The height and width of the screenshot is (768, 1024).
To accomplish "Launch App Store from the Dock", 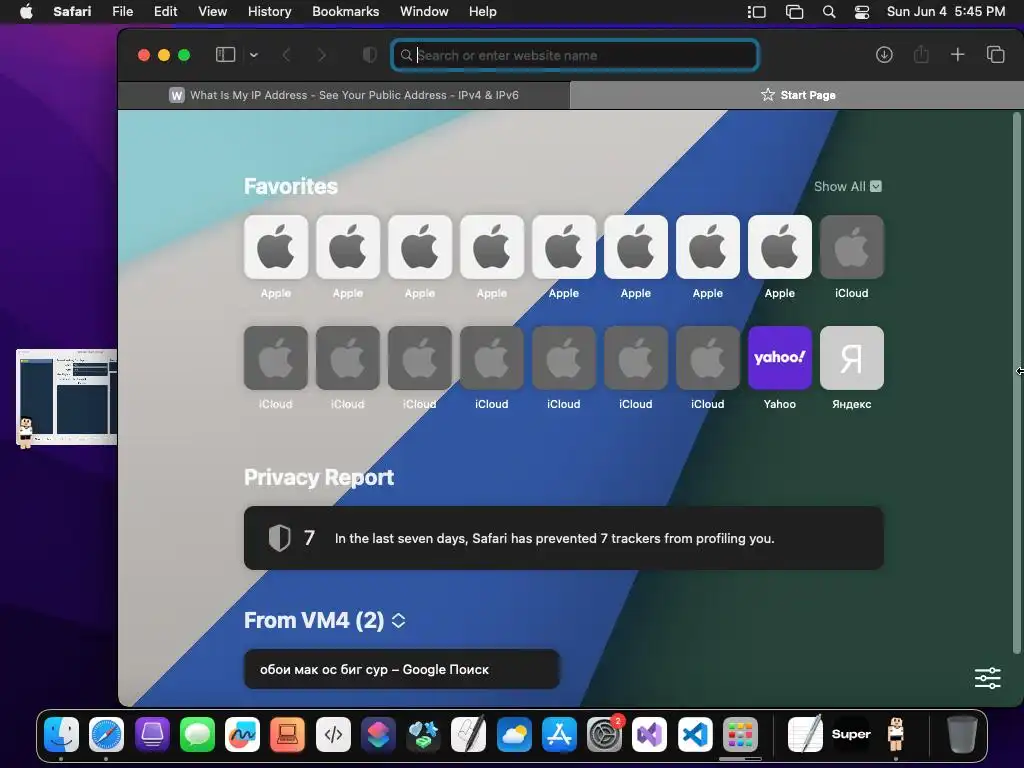I will click(x=559, y=735).
